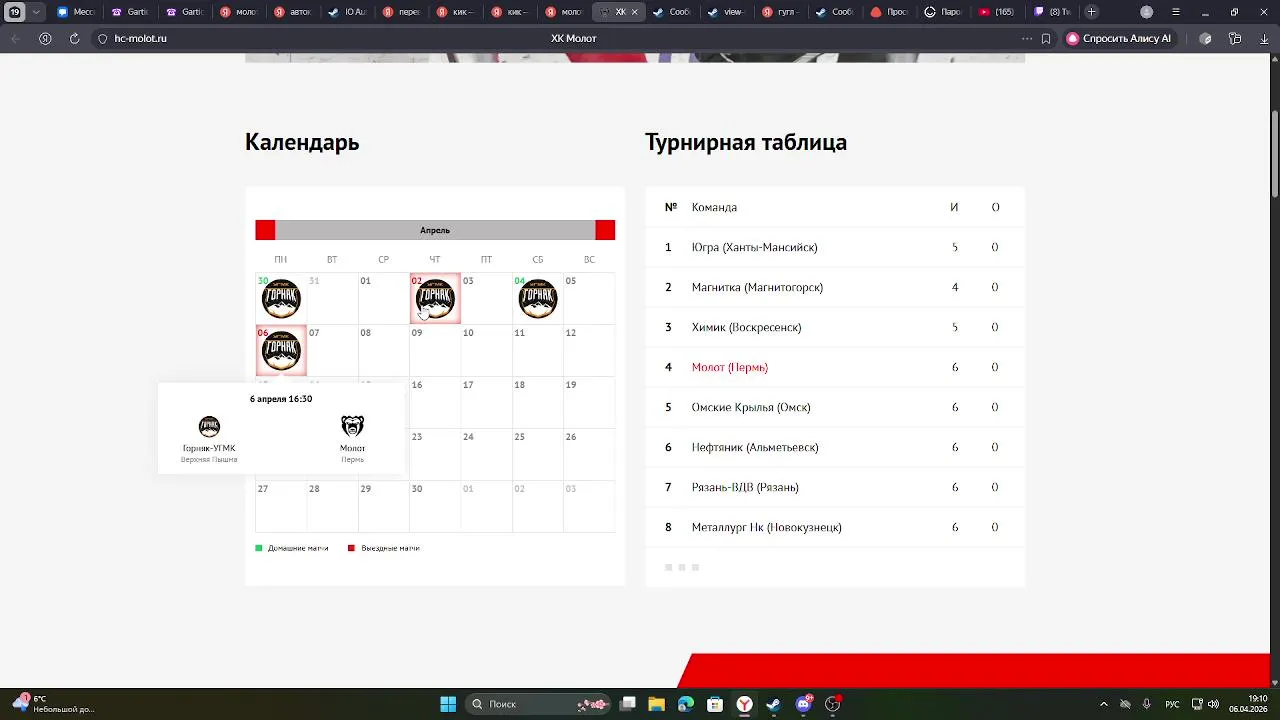
Task: Select Рязань-ВДВ (Рязань) team row
Action: tap(835, 487)
